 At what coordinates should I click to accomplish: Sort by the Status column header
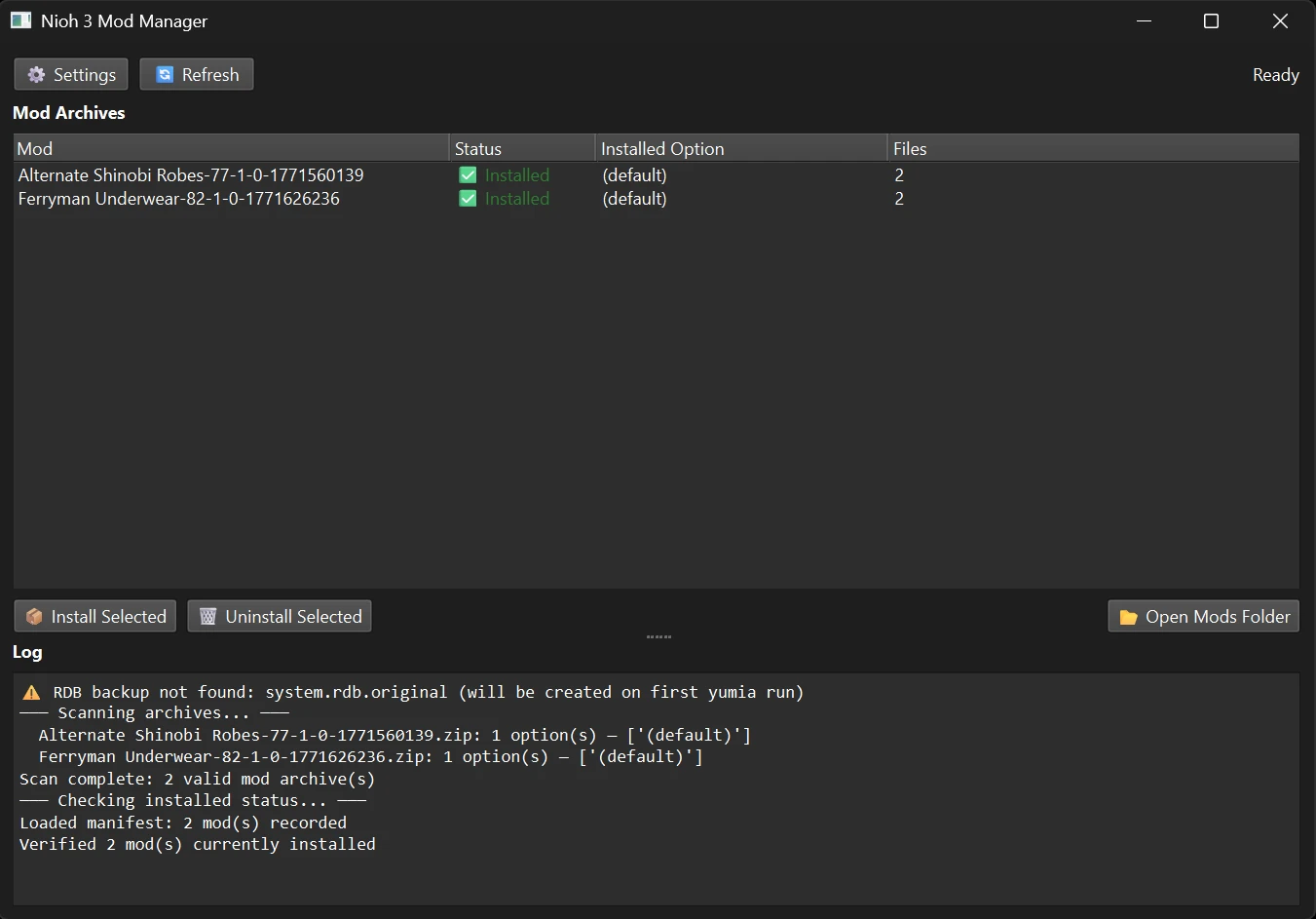pos(522,148)
